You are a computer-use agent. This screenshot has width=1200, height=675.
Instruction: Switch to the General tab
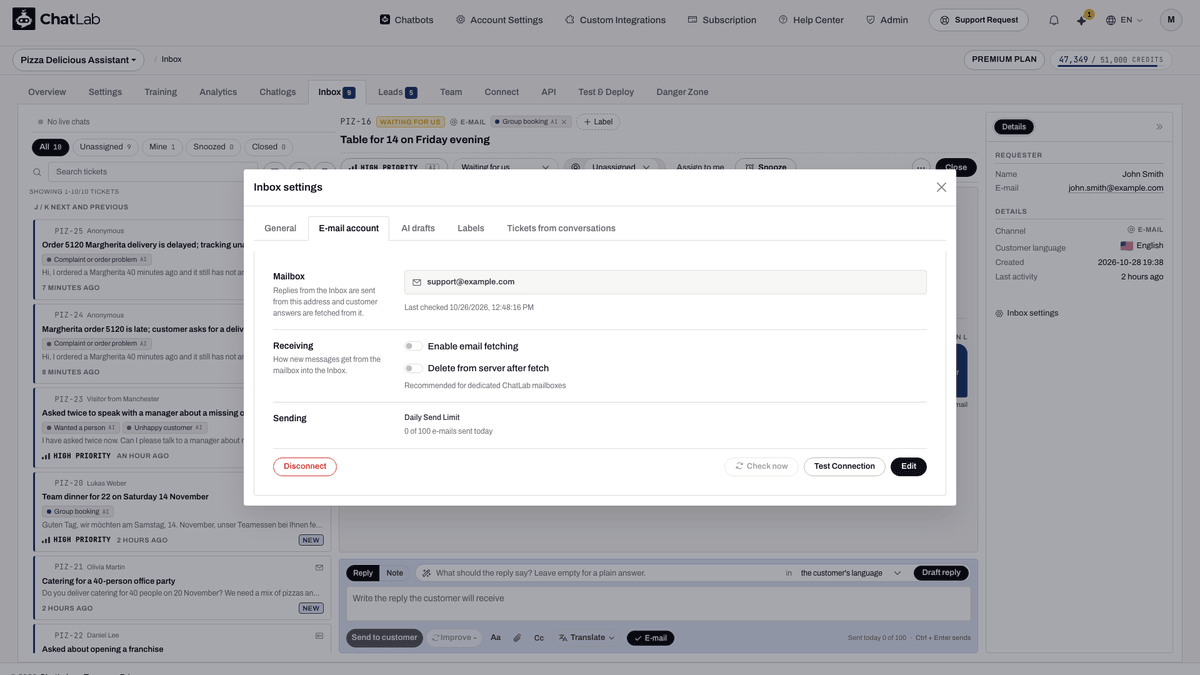click(280, 228)
